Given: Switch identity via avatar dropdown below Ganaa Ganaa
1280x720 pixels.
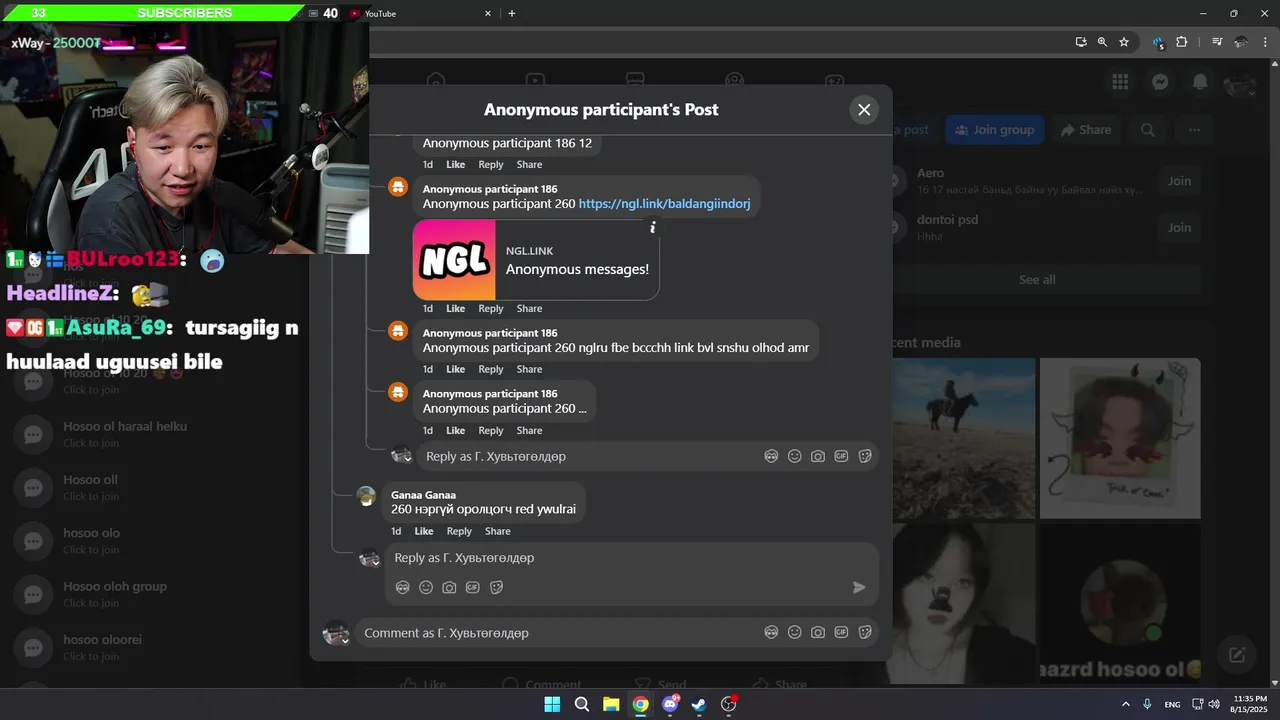Looking at the screenshot, I should pos(369,559).
